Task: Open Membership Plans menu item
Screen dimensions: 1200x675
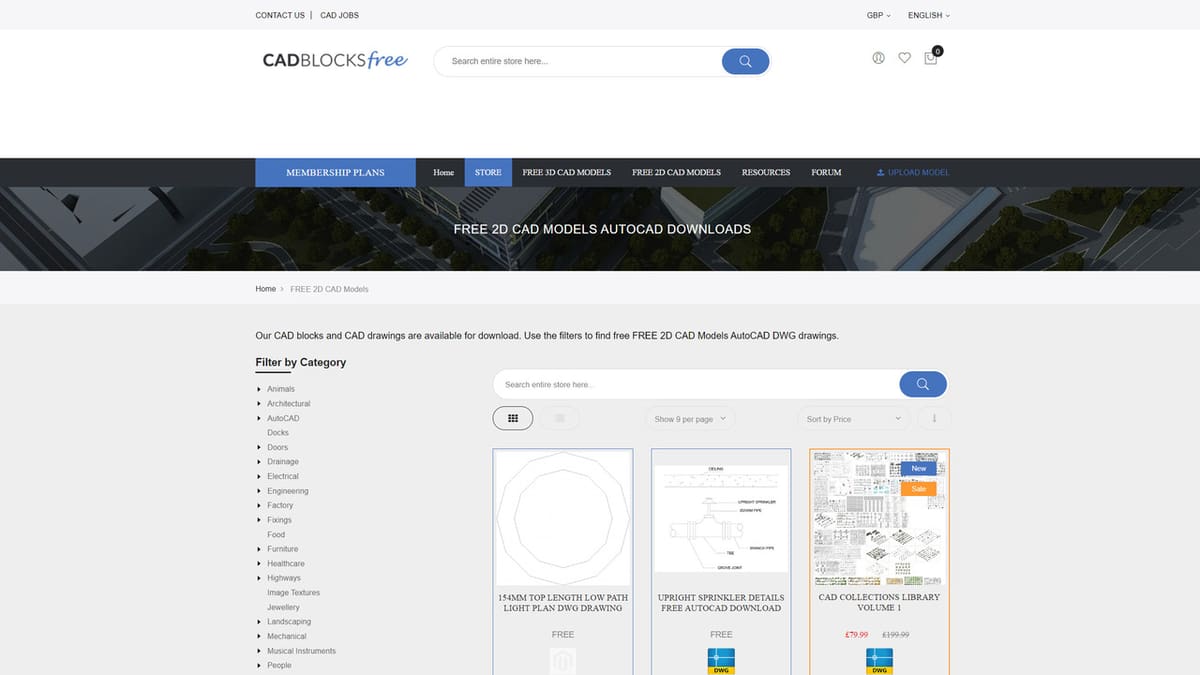Action: pyautogui.click(x=335, y=172)
